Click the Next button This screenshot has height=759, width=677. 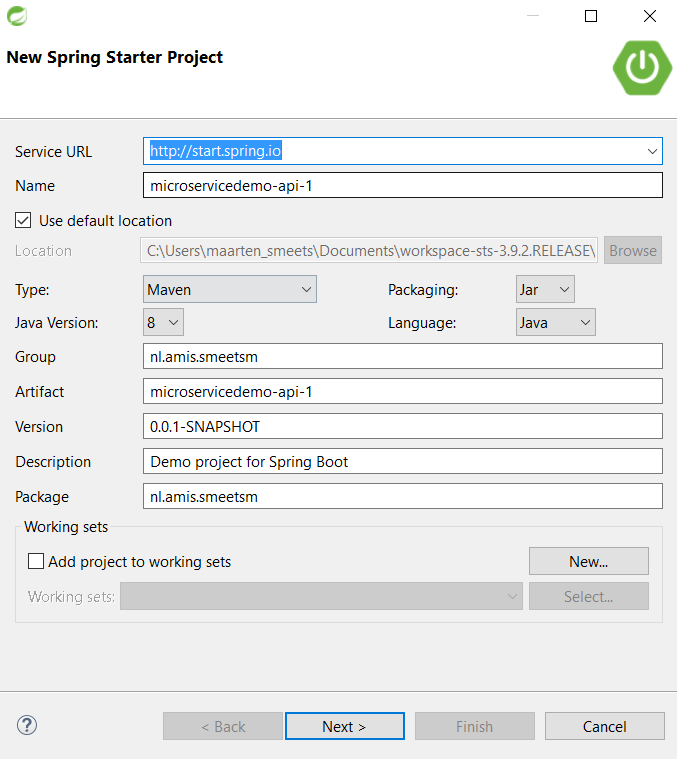click(x=345, y=726)
